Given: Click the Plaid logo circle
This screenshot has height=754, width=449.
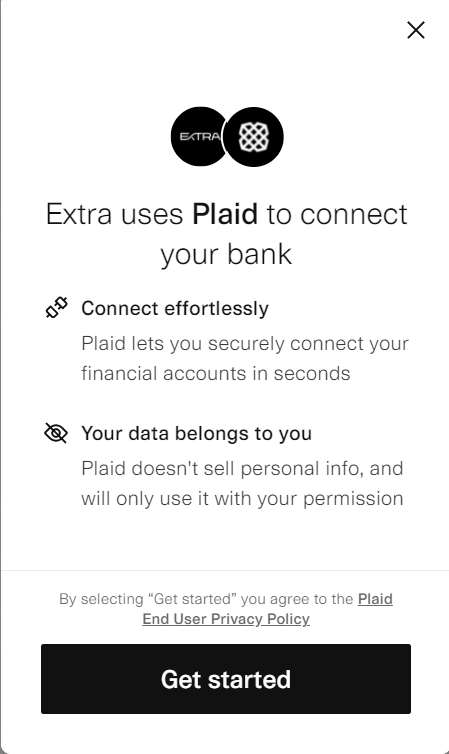Looking at the screenshot, I should [x=253, y=137].
